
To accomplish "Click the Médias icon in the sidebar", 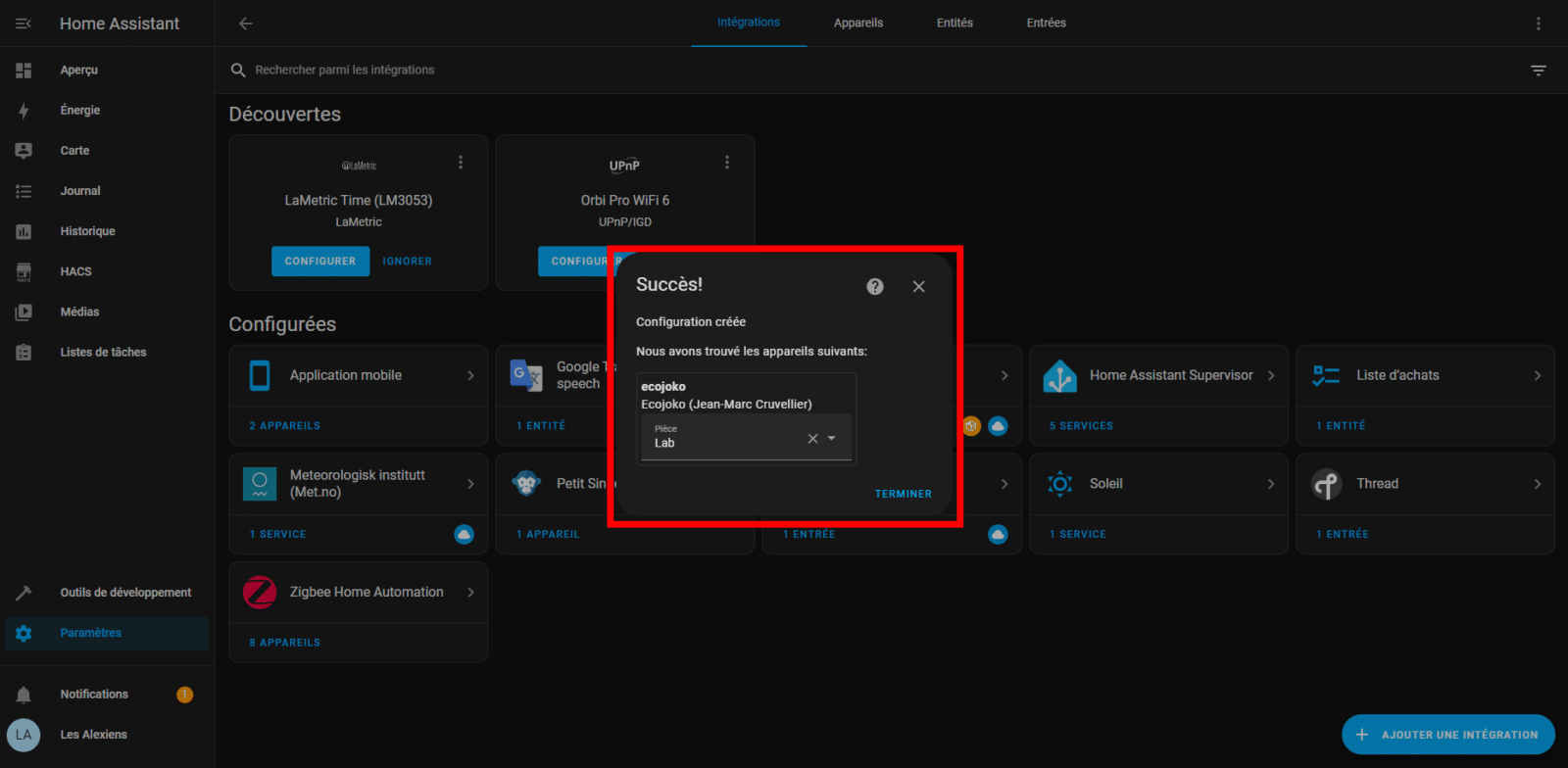I will click(x=24, y=312).
